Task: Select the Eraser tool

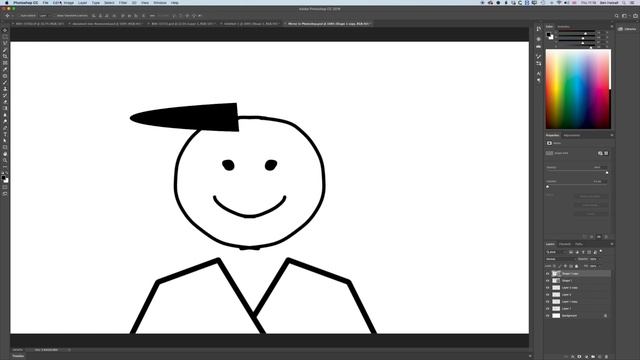Action: [x=5, y=102]
